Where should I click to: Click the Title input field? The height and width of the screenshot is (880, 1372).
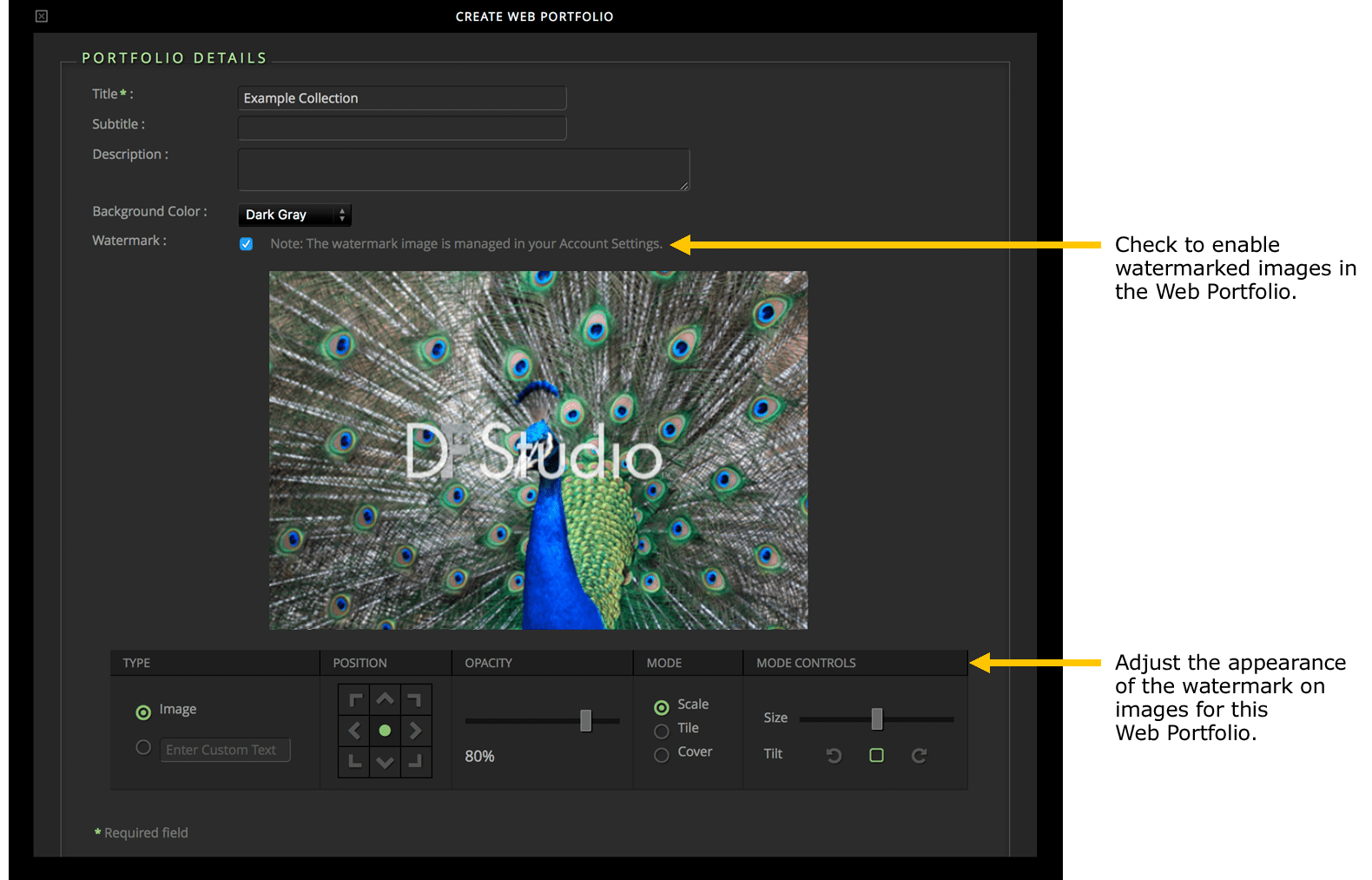[x=402, y=98]
